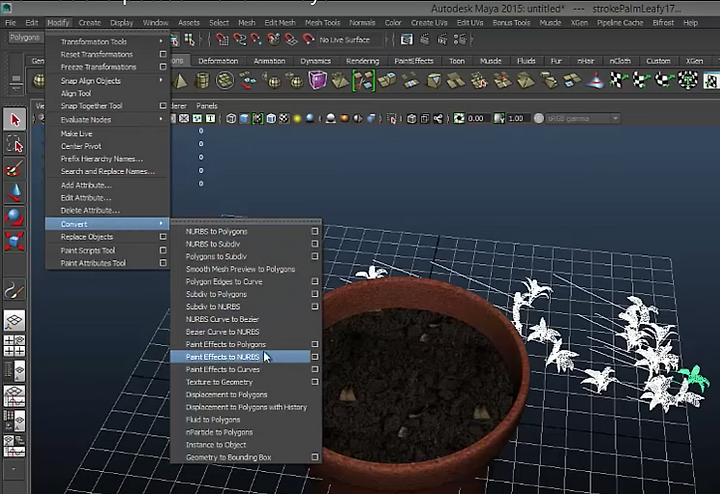Click the polygon pipe shelf icon
This screenshot has width=720, height=494.
click(202, 81)
